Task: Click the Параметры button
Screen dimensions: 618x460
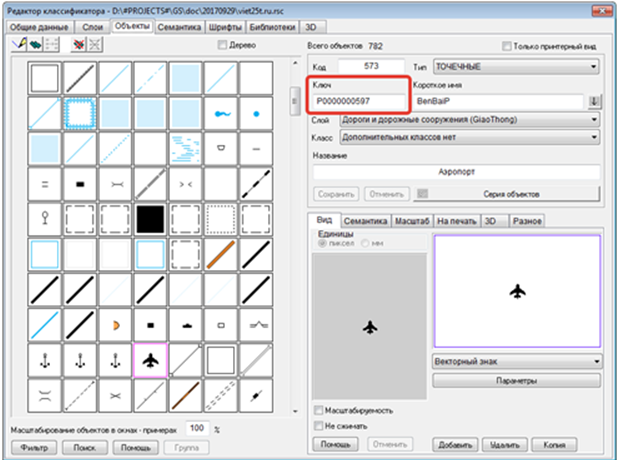Action: [x=516, y=381]
